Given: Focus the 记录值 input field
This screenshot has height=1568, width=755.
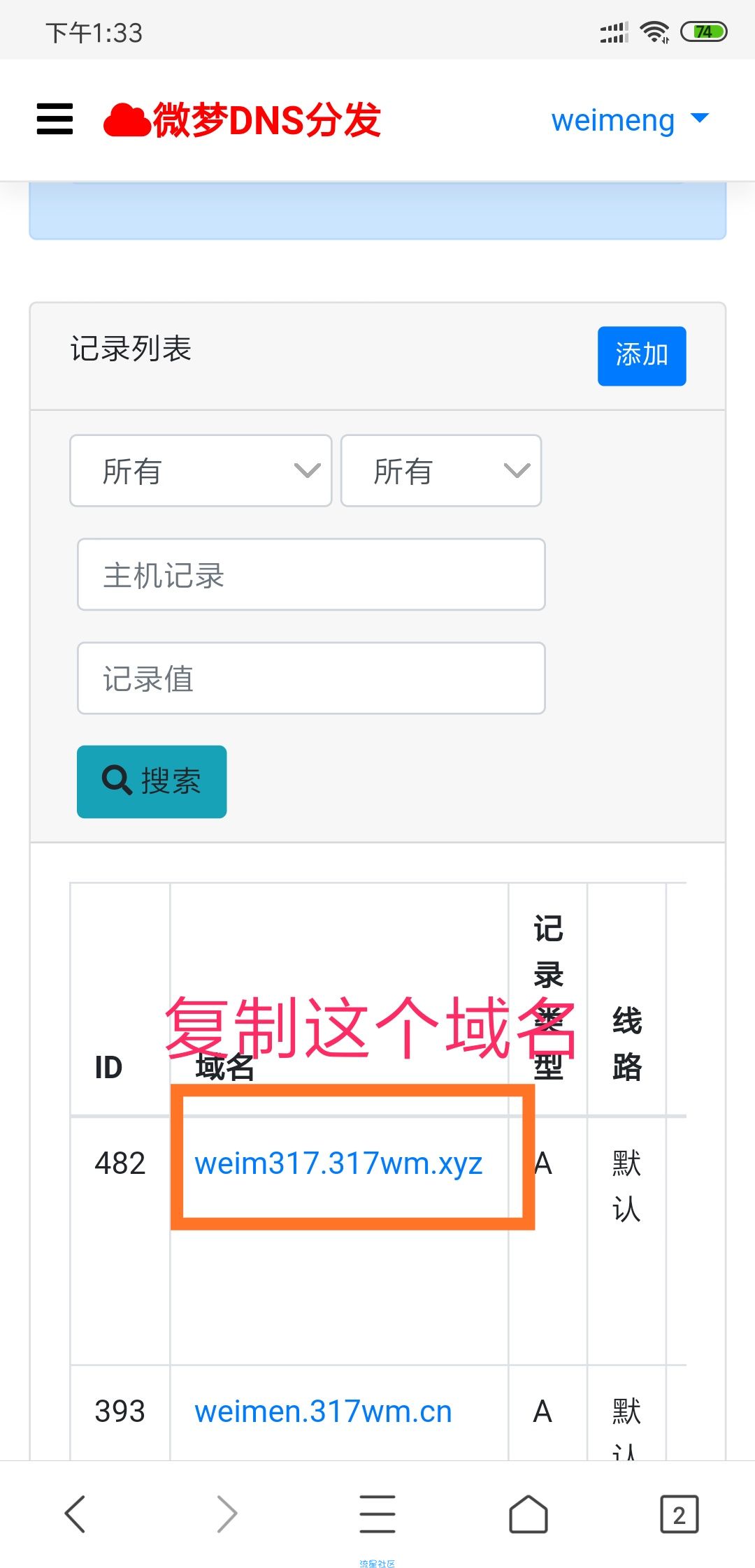Looking at the screenshot, I should [311, 678].
